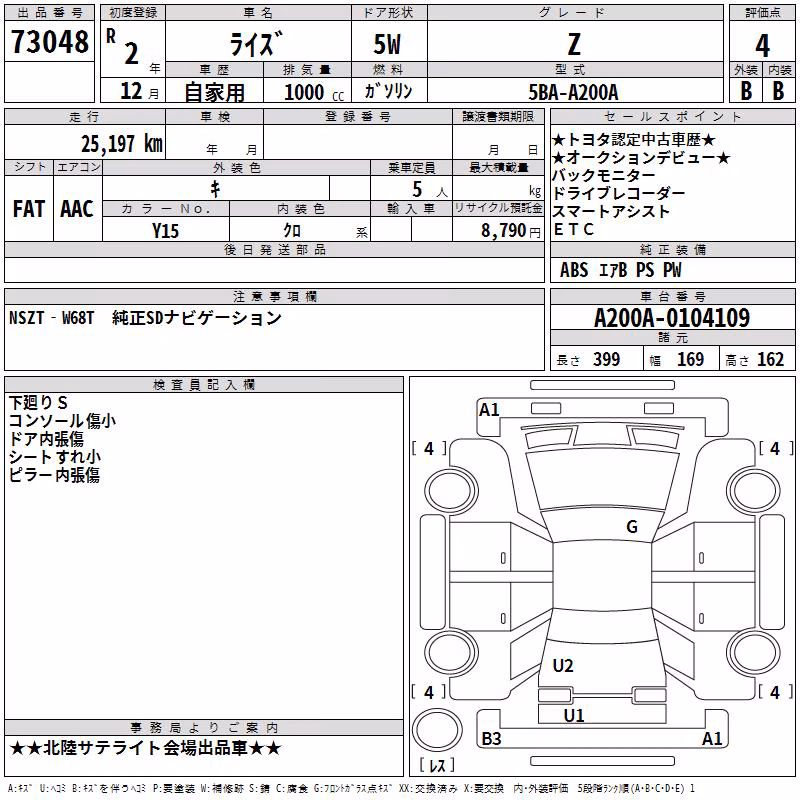This screenshot has width=800, height=800.
Task: Select the car name ライズ
Action: pyautogui.click(x=256, y=44)
